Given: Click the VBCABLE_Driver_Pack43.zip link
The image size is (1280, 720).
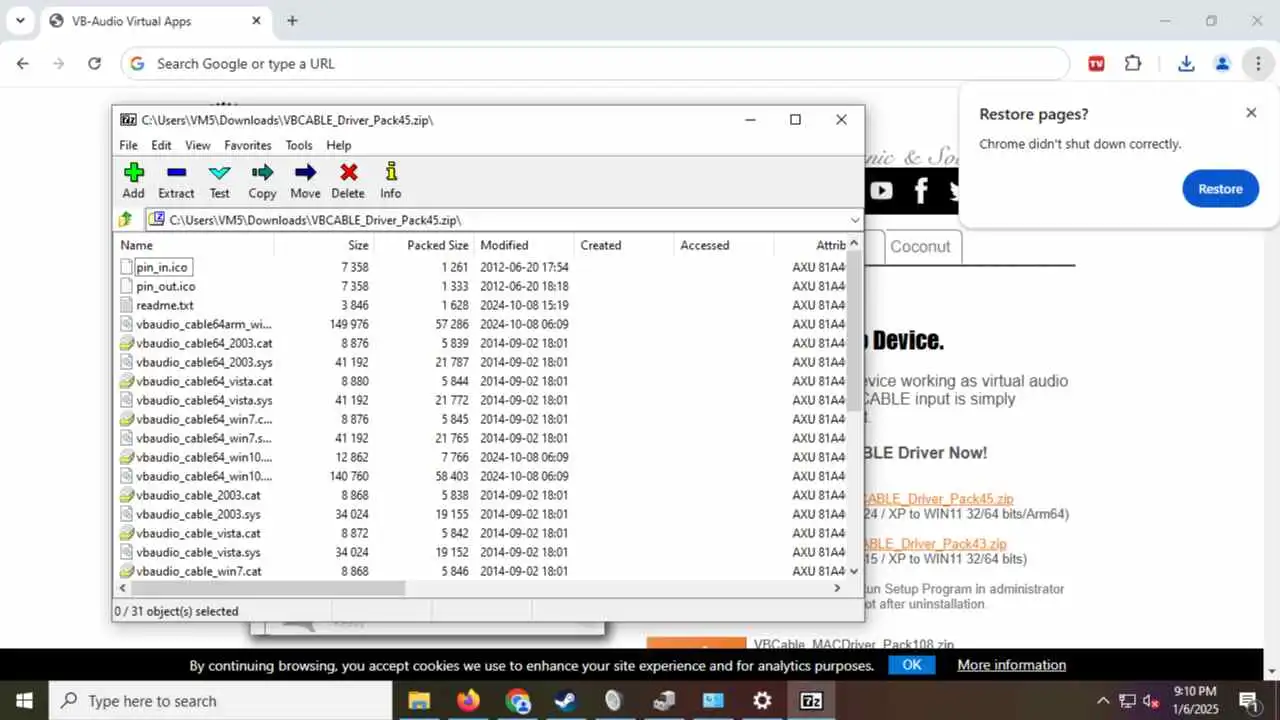Looking at the screenshot, I should tap(936, 544).
